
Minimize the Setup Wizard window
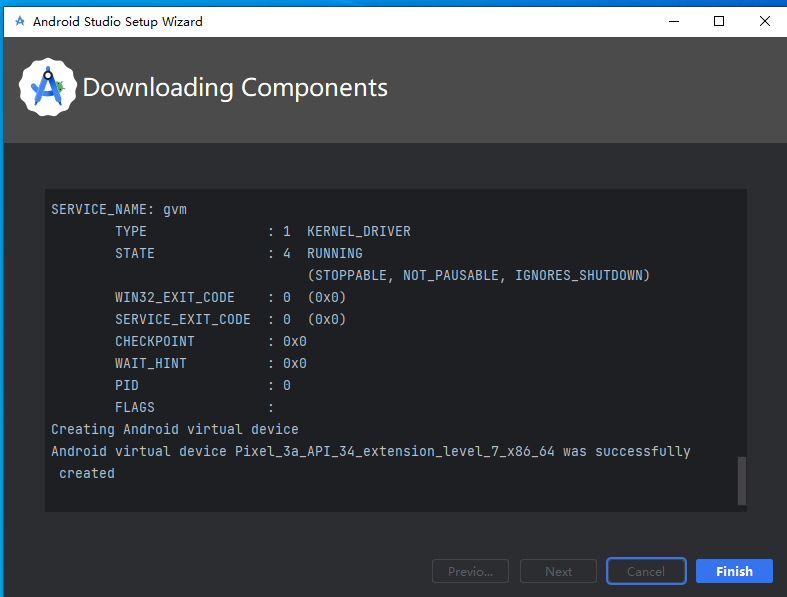coord(674,21)
